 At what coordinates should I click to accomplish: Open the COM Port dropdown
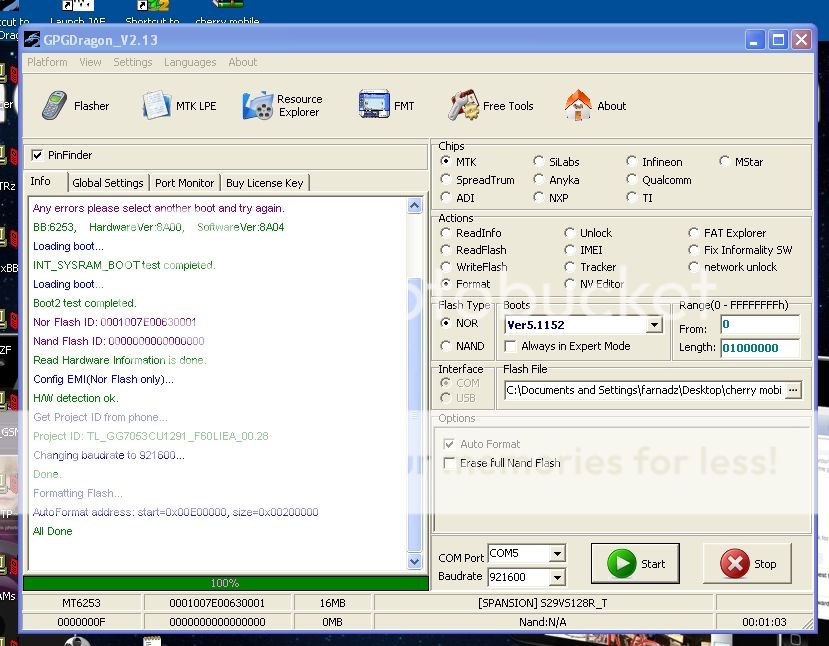[x=557, y=554]
